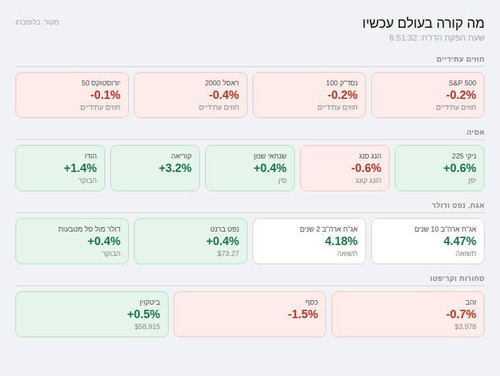
Task: Open the S&P 500 futures card
Action: 428,95
